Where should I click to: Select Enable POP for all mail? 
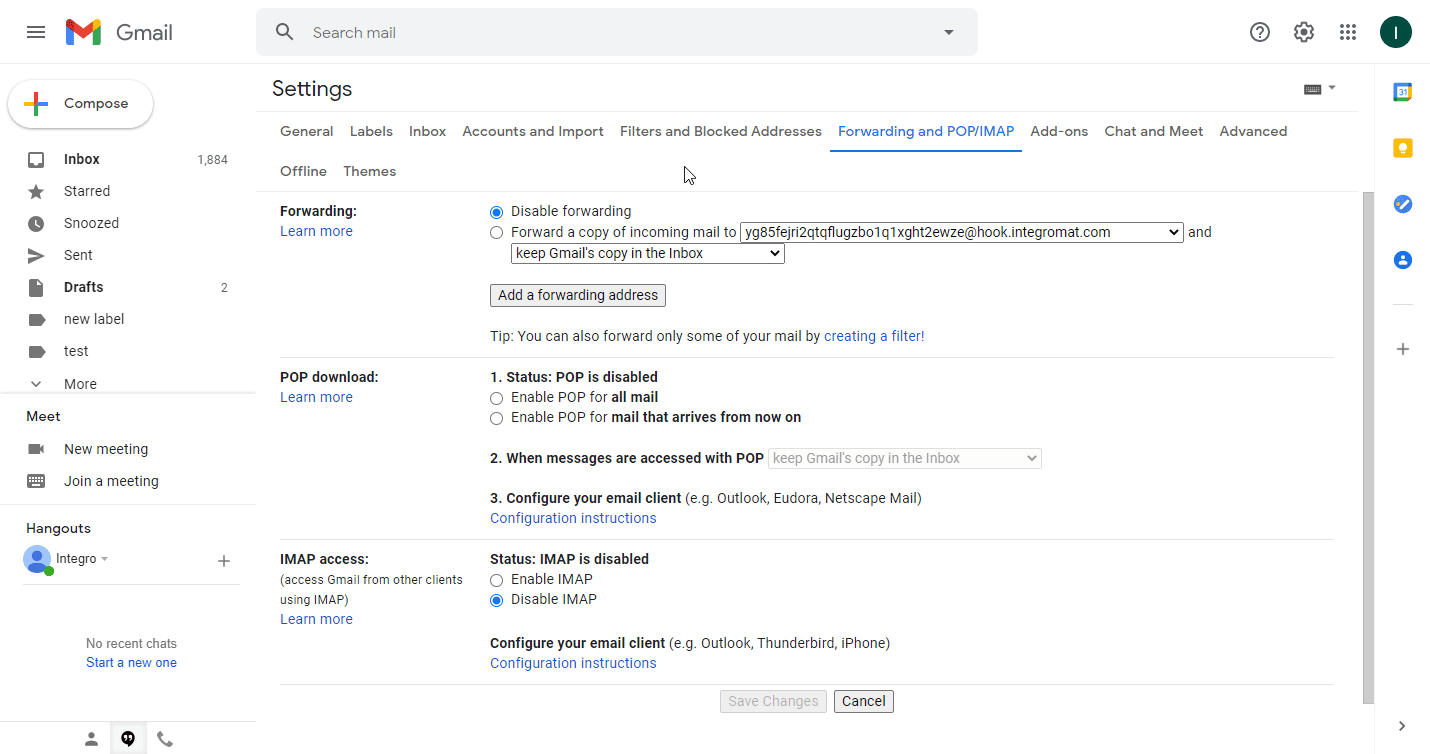coord(497,398)
